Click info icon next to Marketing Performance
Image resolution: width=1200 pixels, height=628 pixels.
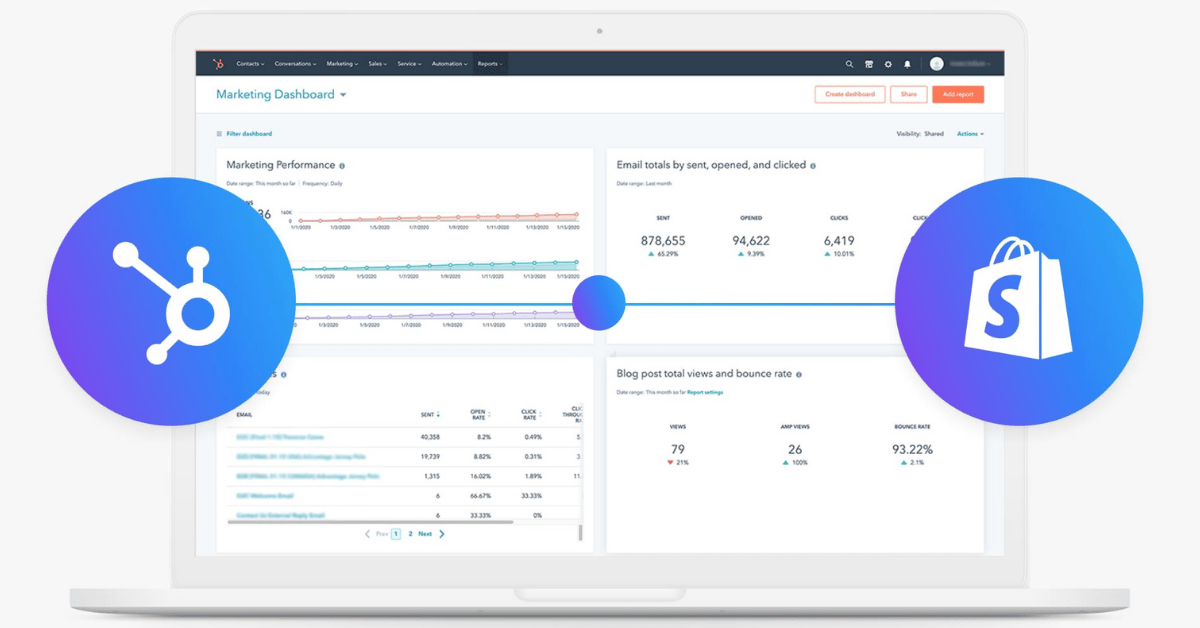[x=342, y=165]
